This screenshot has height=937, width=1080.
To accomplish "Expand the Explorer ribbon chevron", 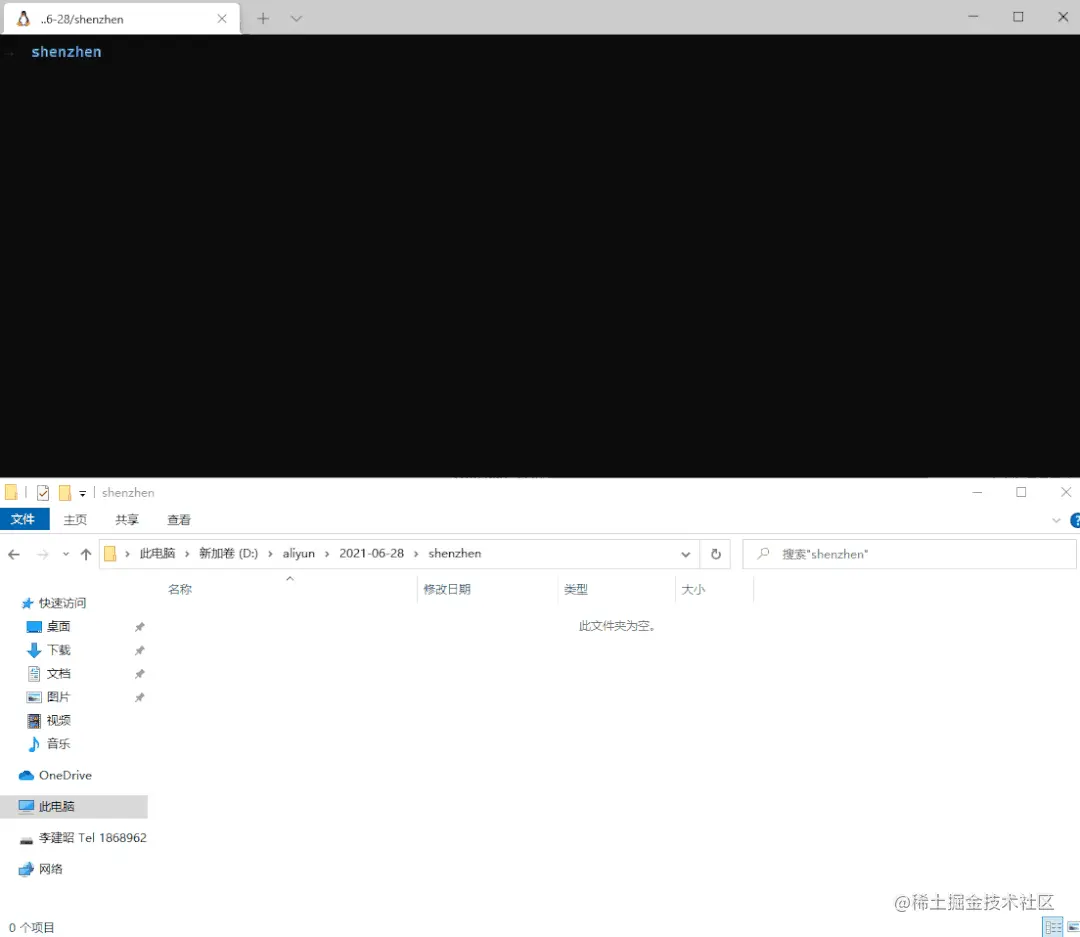I will click(1056, 520).
